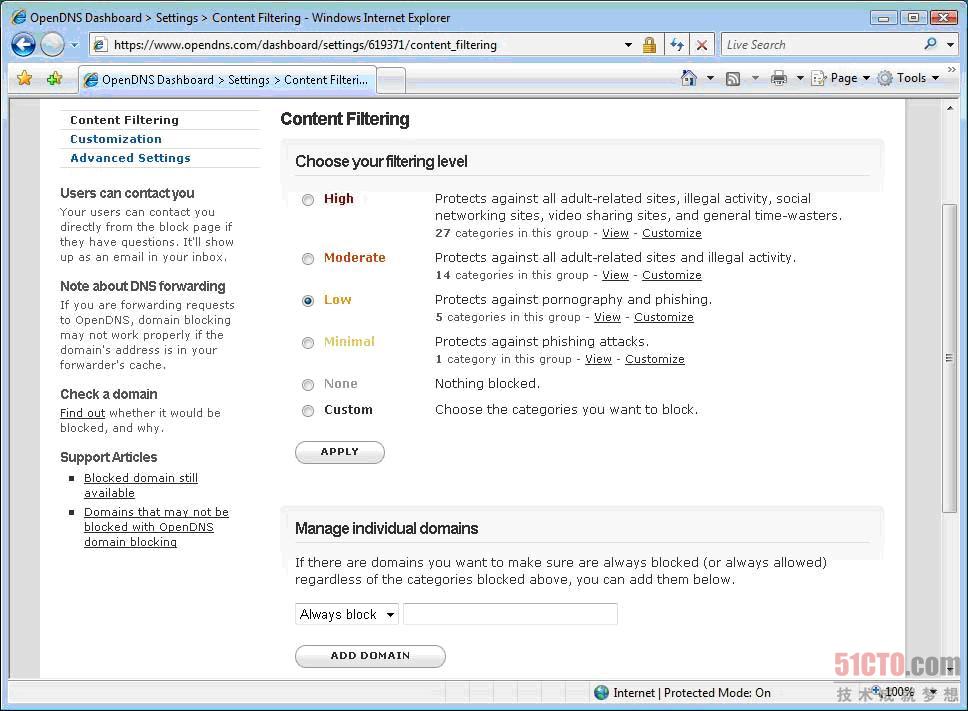Click the ADD DOMAIN button
This screenshot has height=711, width=968.
point(370,656)
